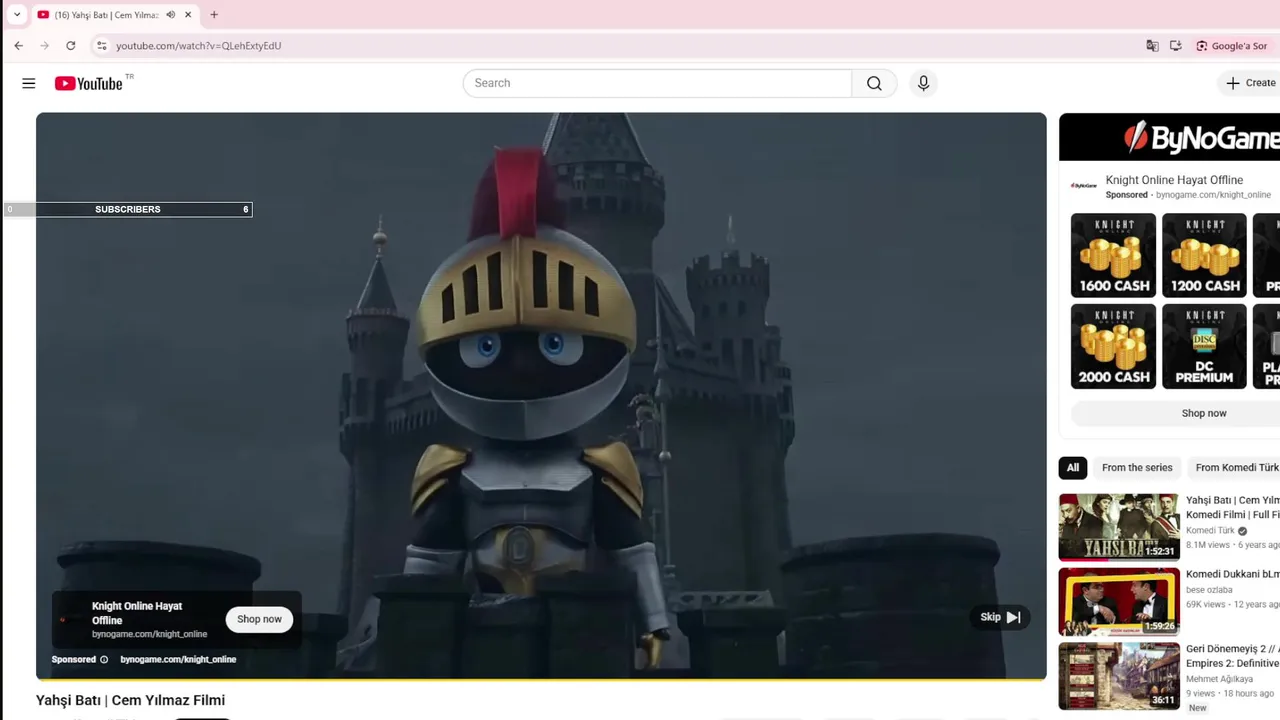Open the 2000 CASH product card

click(1113, 346)
